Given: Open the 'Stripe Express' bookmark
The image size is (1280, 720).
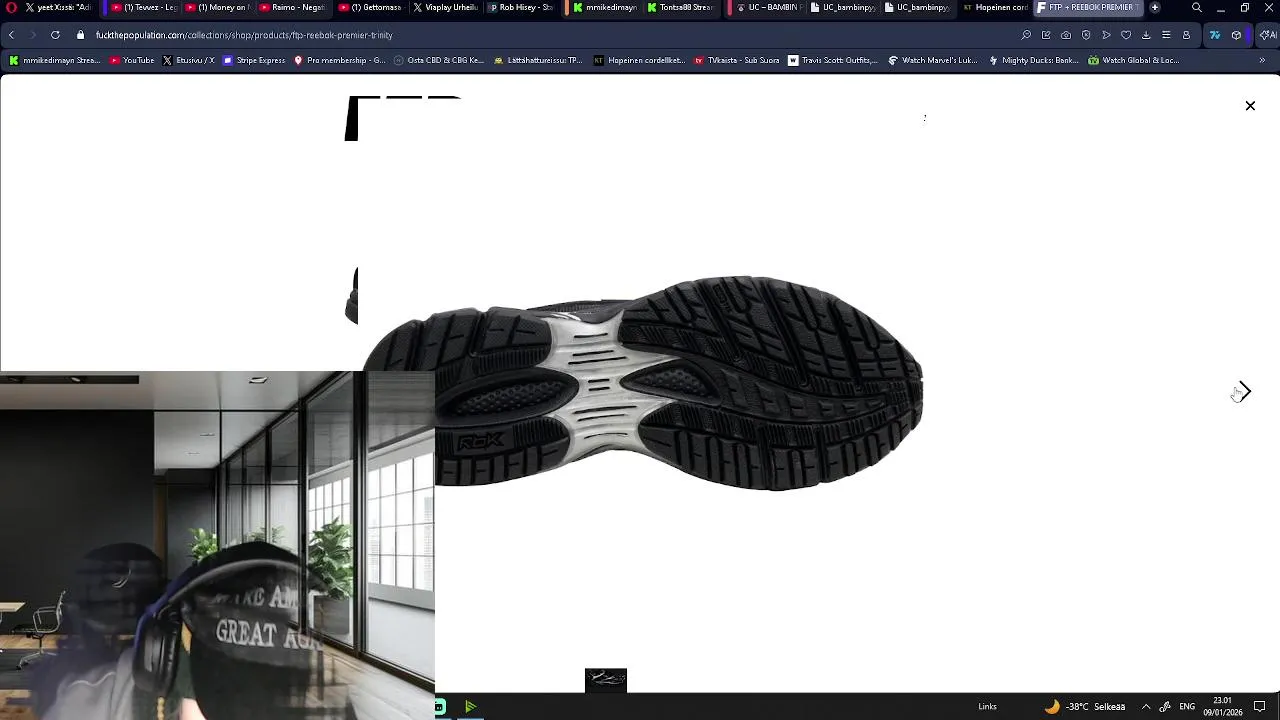Looking at the screenshot, I should tap(254, 60).
